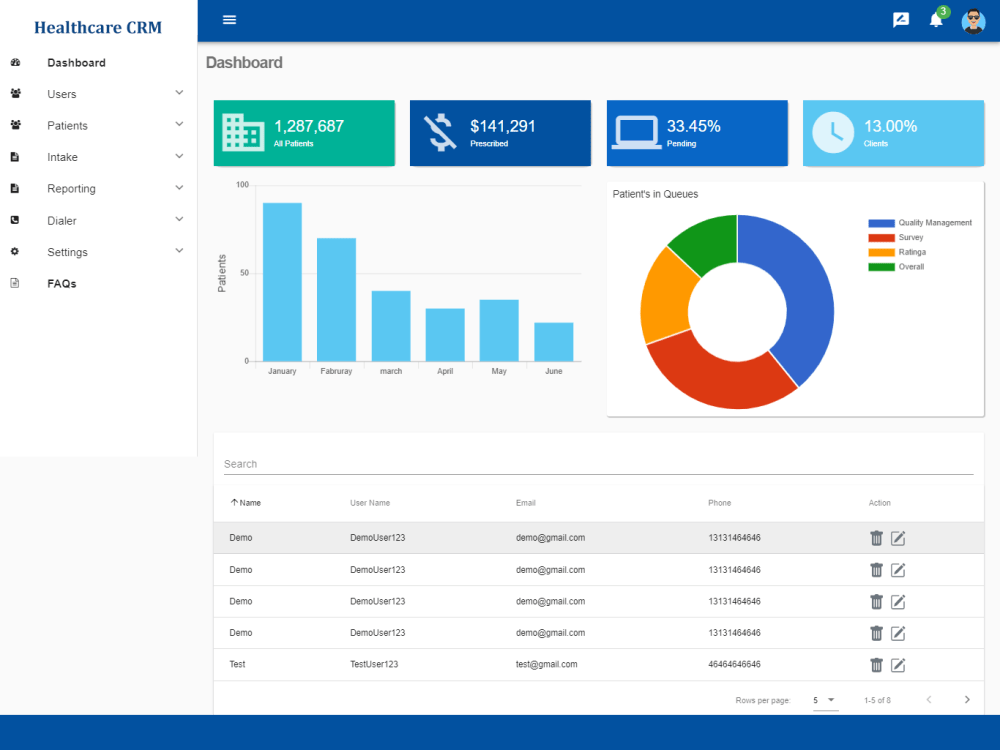
Task: Delete the Test user row
Action: coord(876,665)
